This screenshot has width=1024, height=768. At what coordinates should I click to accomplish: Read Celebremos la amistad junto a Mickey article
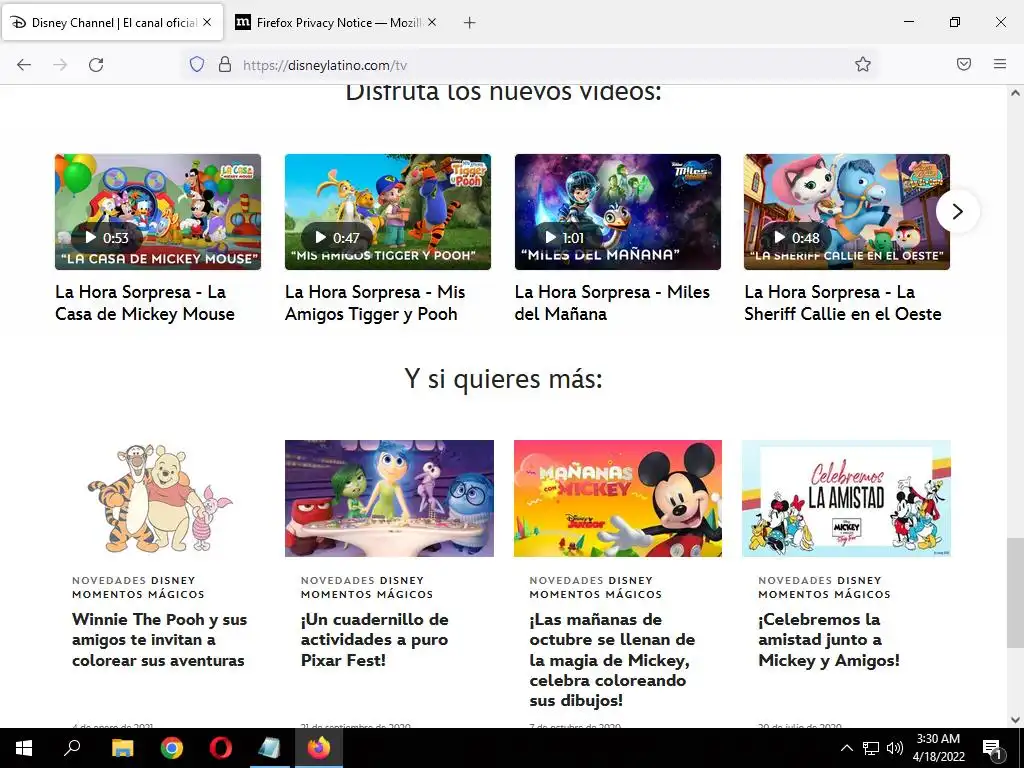pyautogui.click(x=829, y=639)
